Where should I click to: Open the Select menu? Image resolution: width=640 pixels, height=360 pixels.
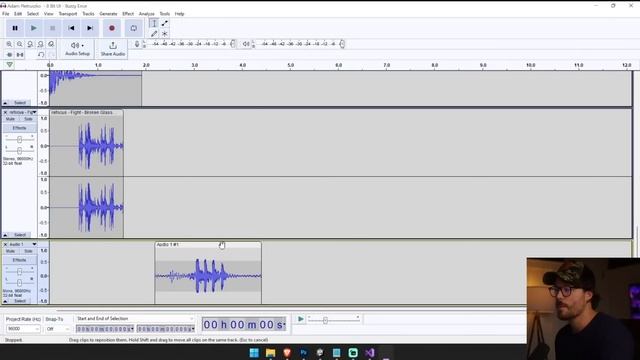pyautogui.click(x=33, y=14)
